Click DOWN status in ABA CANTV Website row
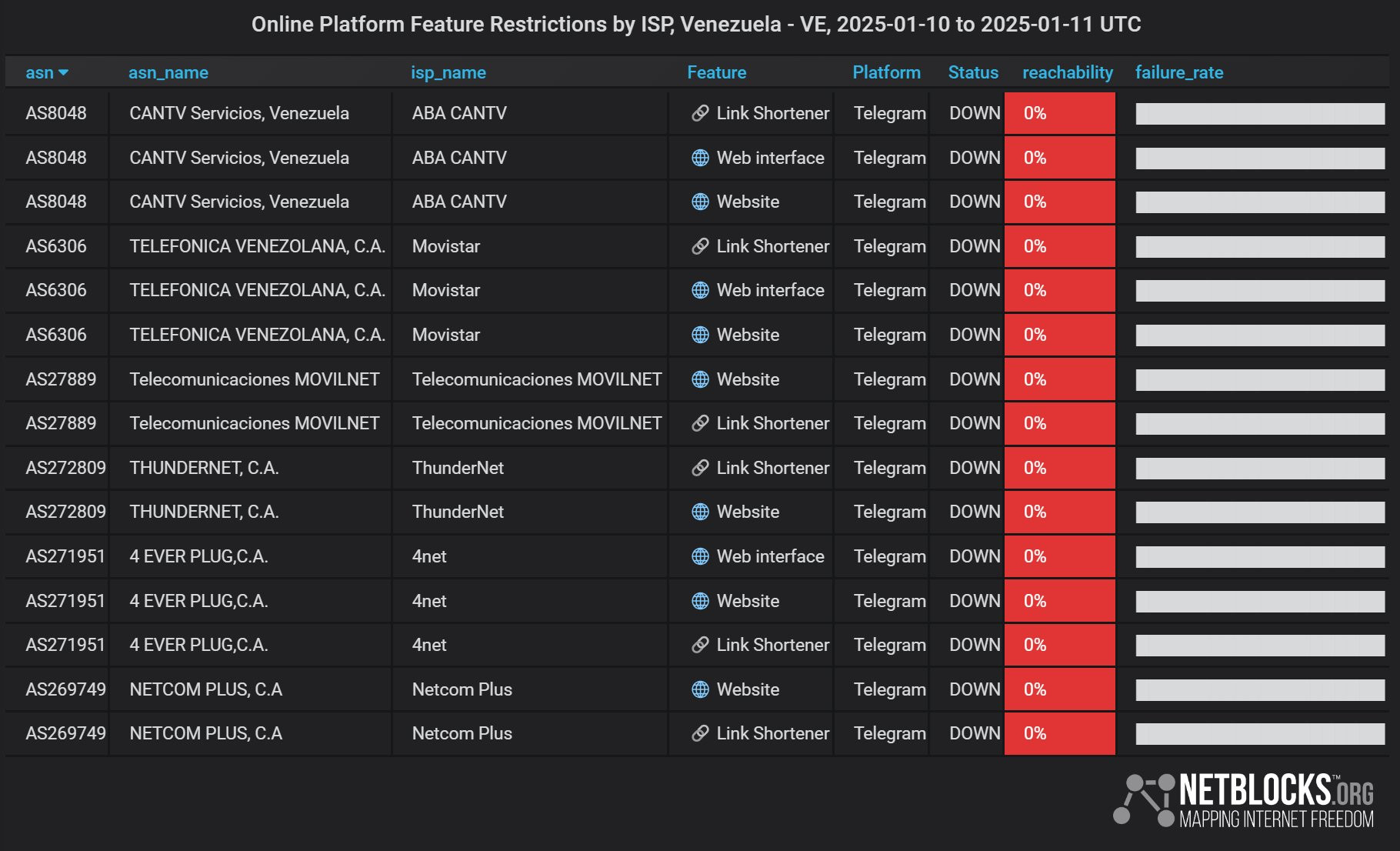The height and width of the screenshot is (851, 1400). tap(975, 202)
